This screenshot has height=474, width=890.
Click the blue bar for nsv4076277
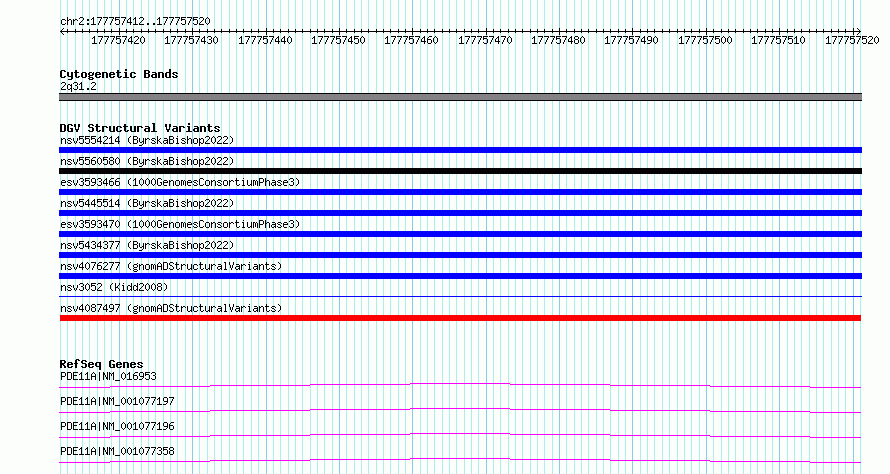coord(460,276)
